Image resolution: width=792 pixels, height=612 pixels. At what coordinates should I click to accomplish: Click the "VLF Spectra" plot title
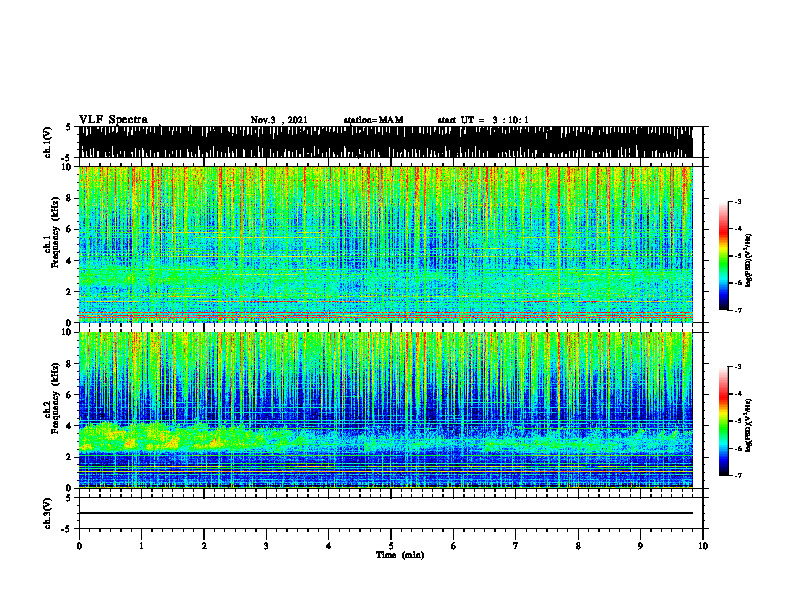coord(113,120)
